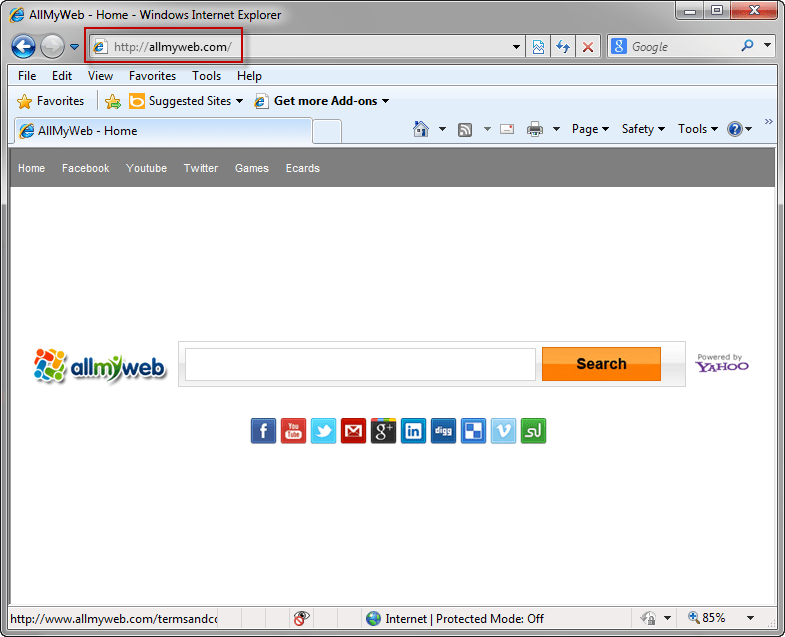Click the Ecards link in site navigation
Screen dimensions: 785x637
pyautogui.click(x=303, y=168)
